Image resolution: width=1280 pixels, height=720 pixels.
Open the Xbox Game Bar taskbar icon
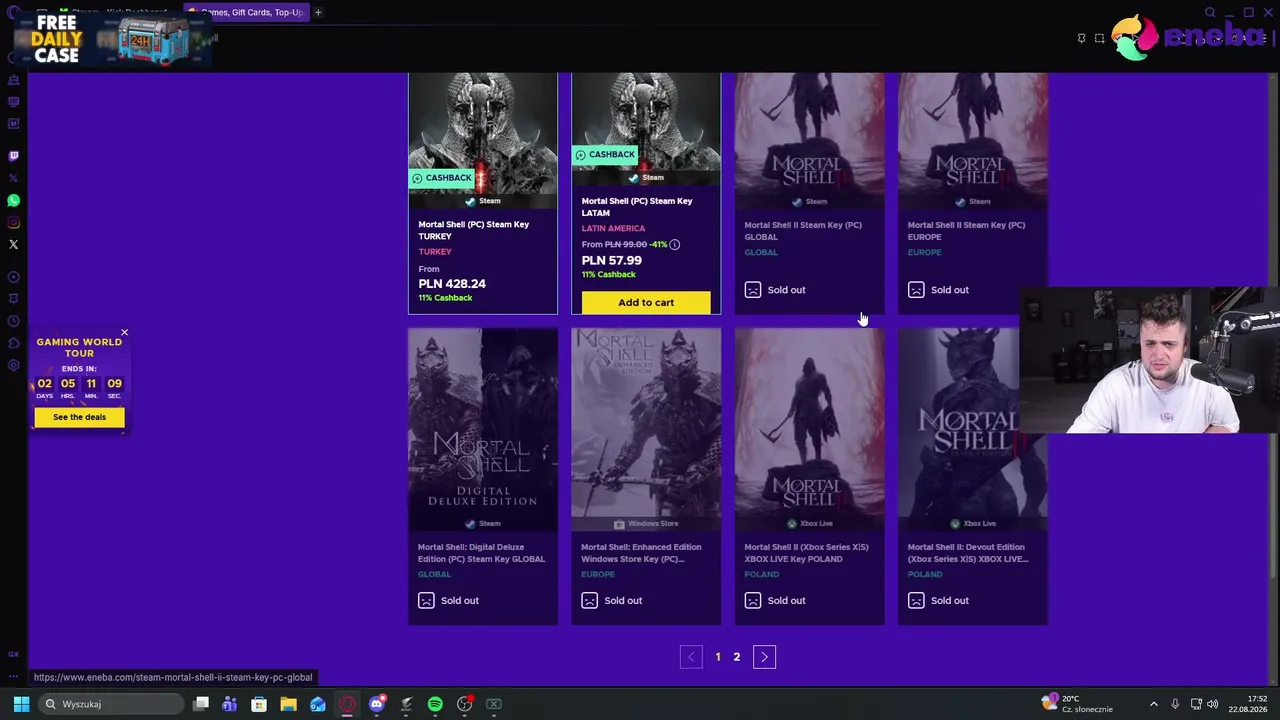(x=493, y=704)
